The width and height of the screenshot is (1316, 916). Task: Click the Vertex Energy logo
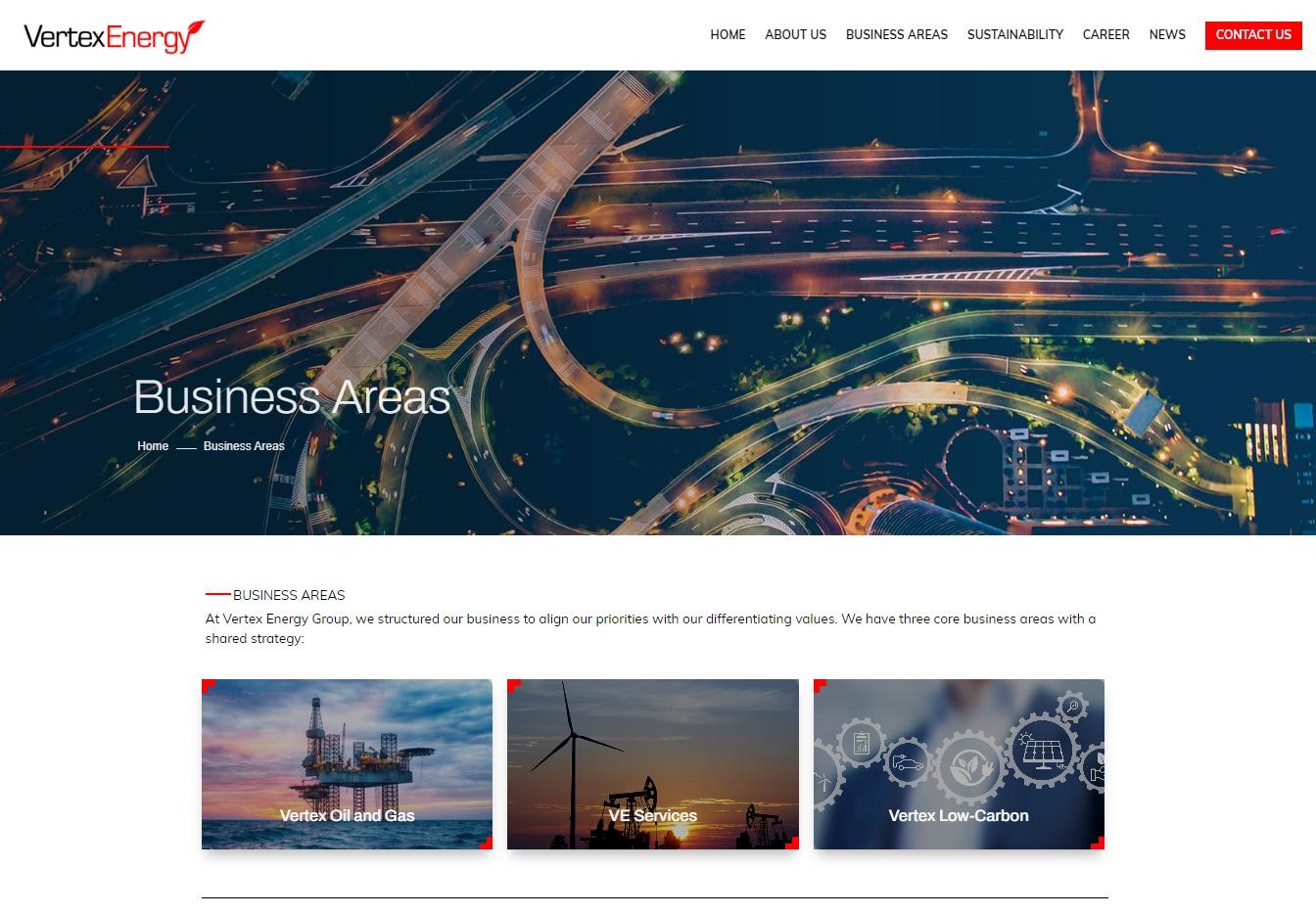(x=115, y=36)
